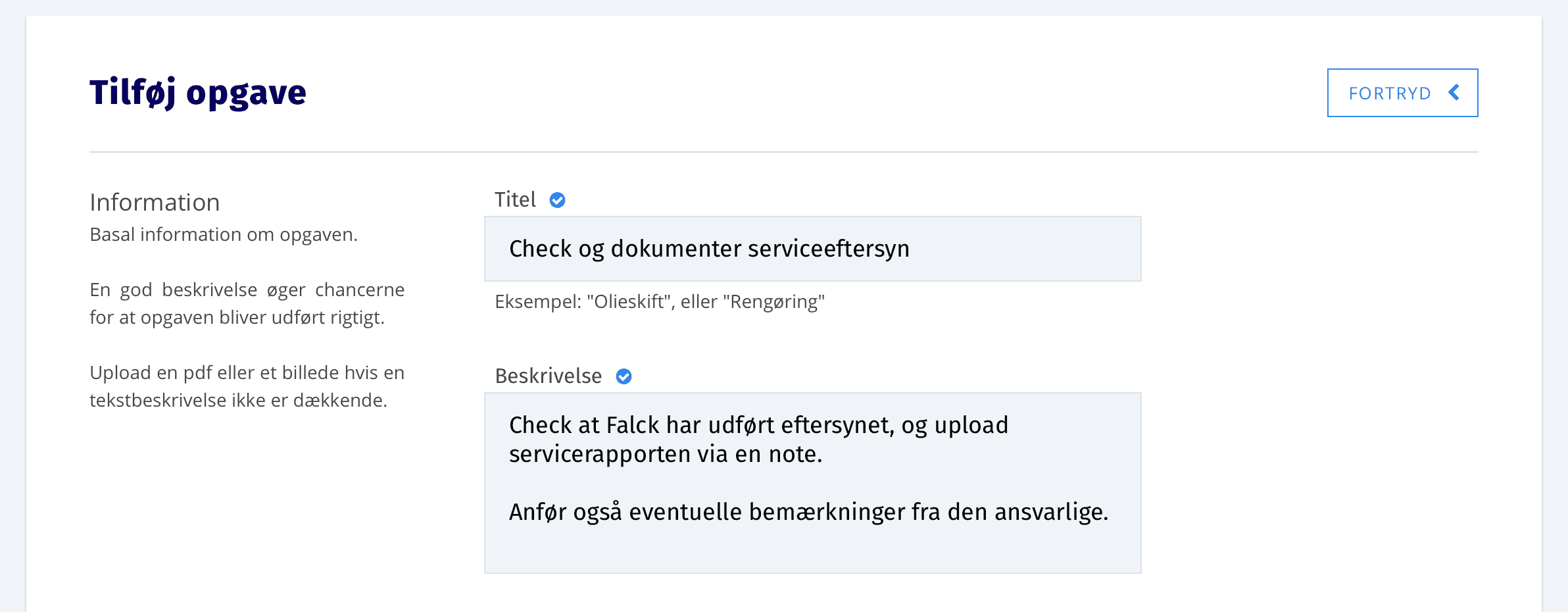Click "Basal information om opgaven." text
1568x612 pixels.
tap(224, 235)
